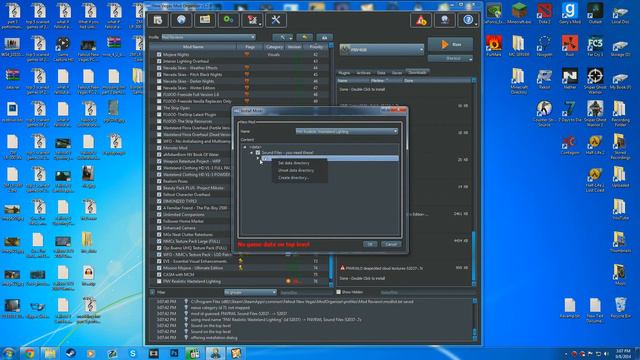Open the Minecraft desktop icon
The image size is (640, 360).
click(519, 13)
